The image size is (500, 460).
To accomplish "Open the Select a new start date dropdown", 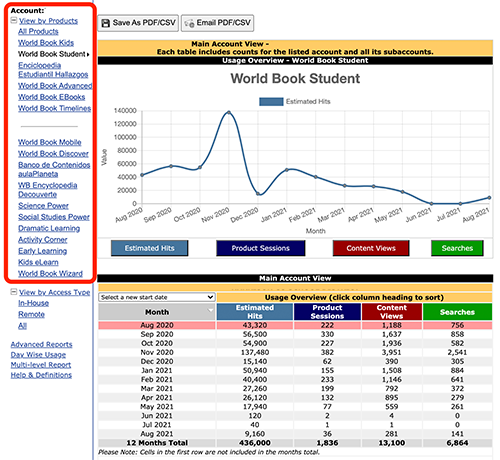I will (157, 297).
